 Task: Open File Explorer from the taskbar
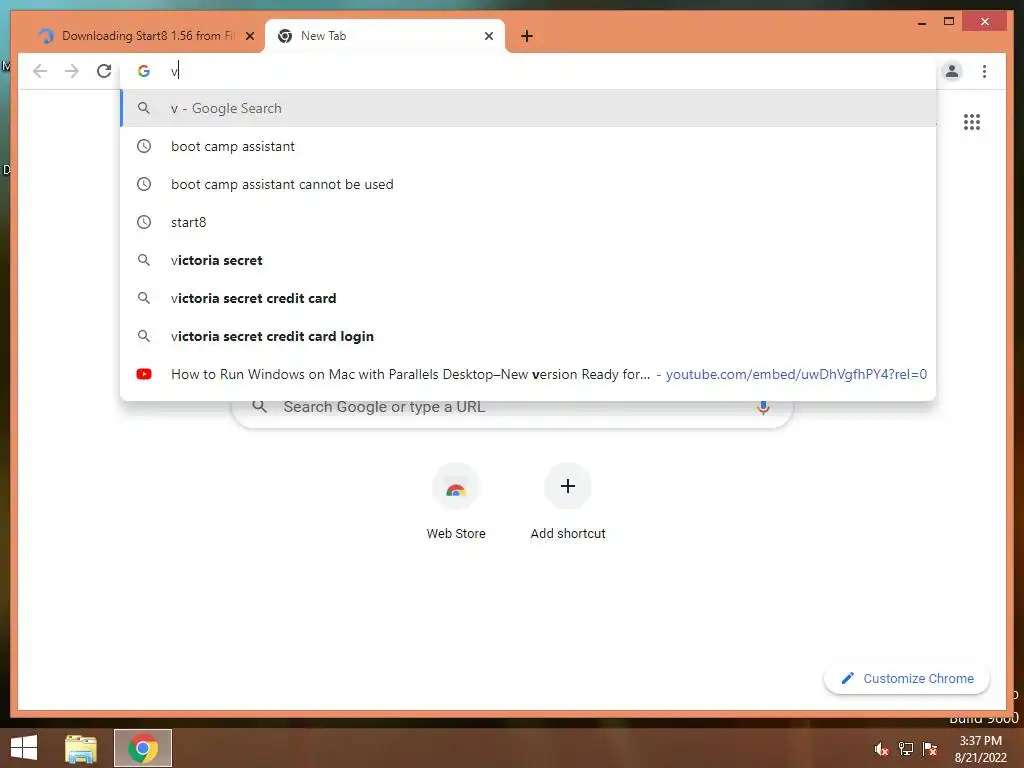coord(81,748)
